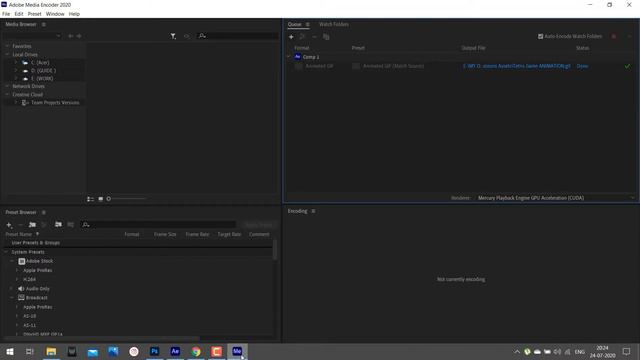Open Media Browser recent directories dropdown

[32, 36]
